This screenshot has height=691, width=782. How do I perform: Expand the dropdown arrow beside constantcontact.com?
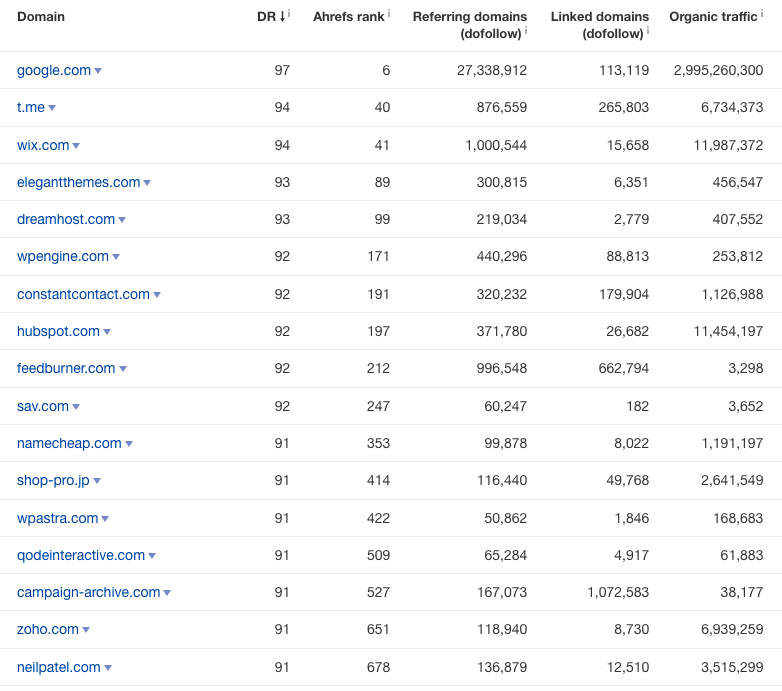[157, 295]
